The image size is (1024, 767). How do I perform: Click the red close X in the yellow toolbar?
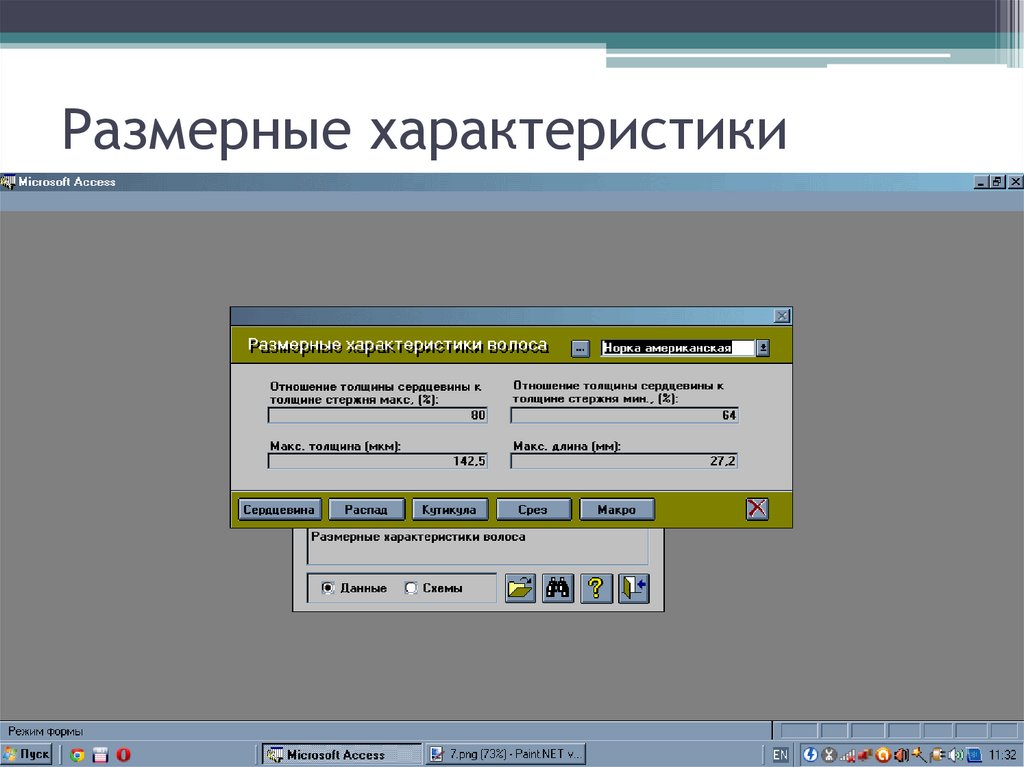coord(757,508)
